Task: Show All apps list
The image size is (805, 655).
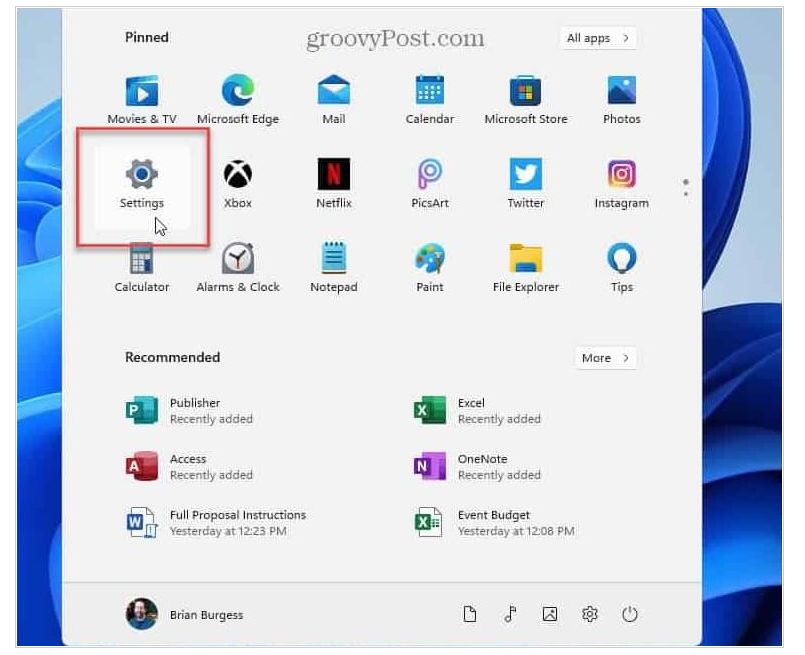Action: tap(598, 38)
